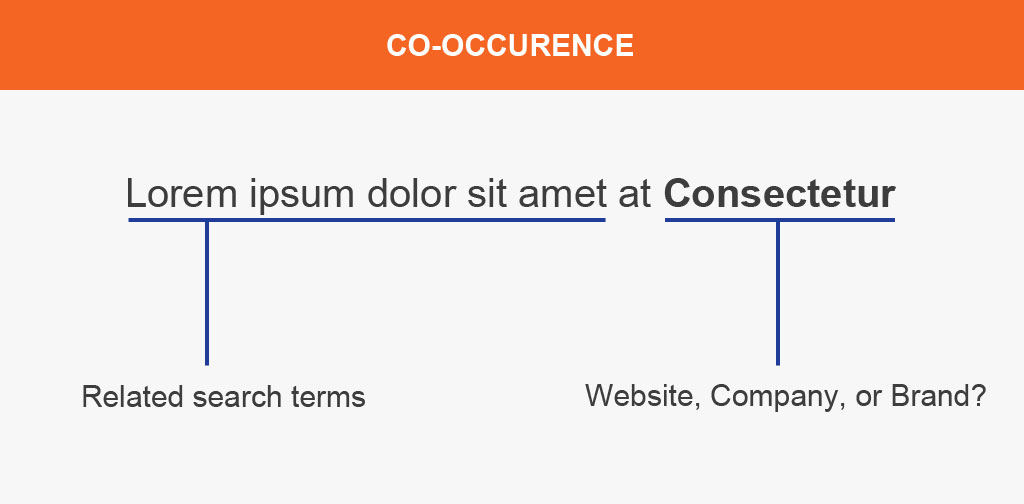Image resolution: width=1024 pixels, height=504 pixels.
Task: Click the CO-OCCURENCE header title
Action: pyautogui.click(x=510, y=46)
